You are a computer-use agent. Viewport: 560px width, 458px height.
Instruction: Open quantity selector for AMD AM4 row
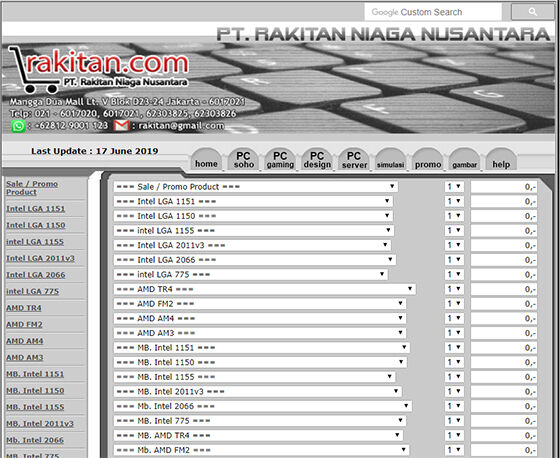pos(454,318)
